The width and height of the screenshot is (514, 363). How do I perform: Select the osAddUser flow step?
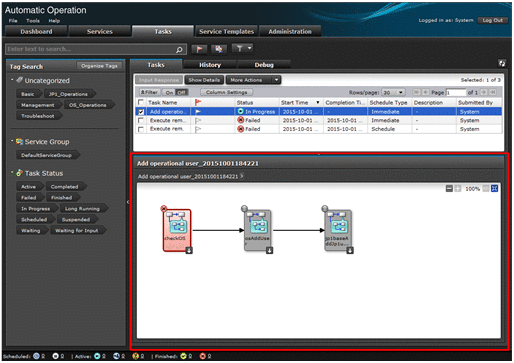click(x=257, y=230)
